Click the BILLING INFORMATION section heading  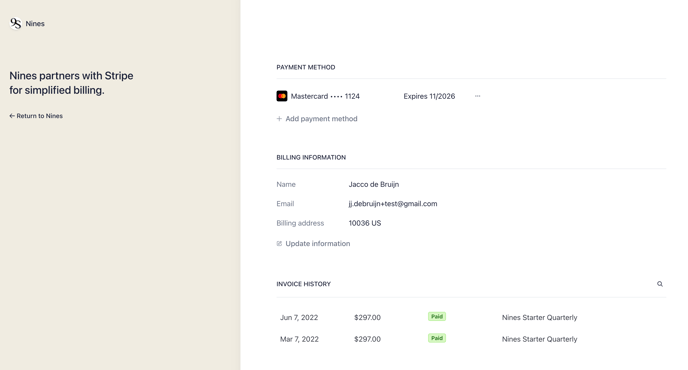tap(311, 157)
